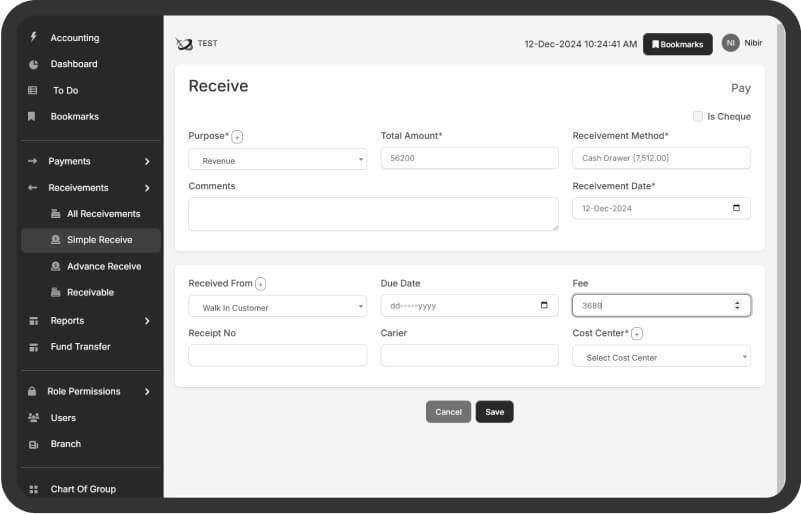The height and width of the screenshot is (514, 801).
Task: Click the Fee field stepper arrows
Action: [x=737, y=306]
